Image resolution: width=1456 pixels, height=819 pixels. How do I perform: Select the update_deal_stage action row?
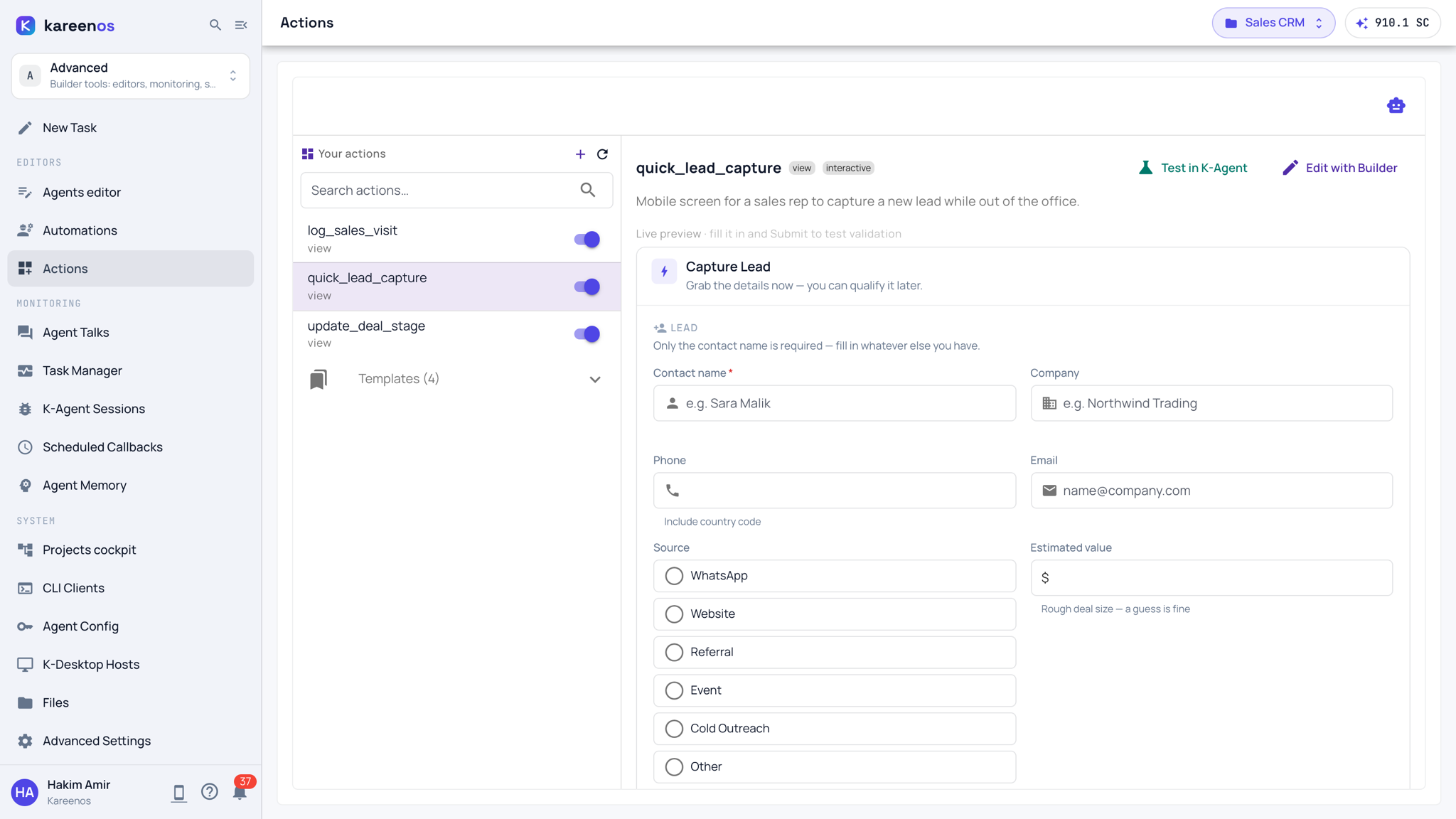point(456,334)
